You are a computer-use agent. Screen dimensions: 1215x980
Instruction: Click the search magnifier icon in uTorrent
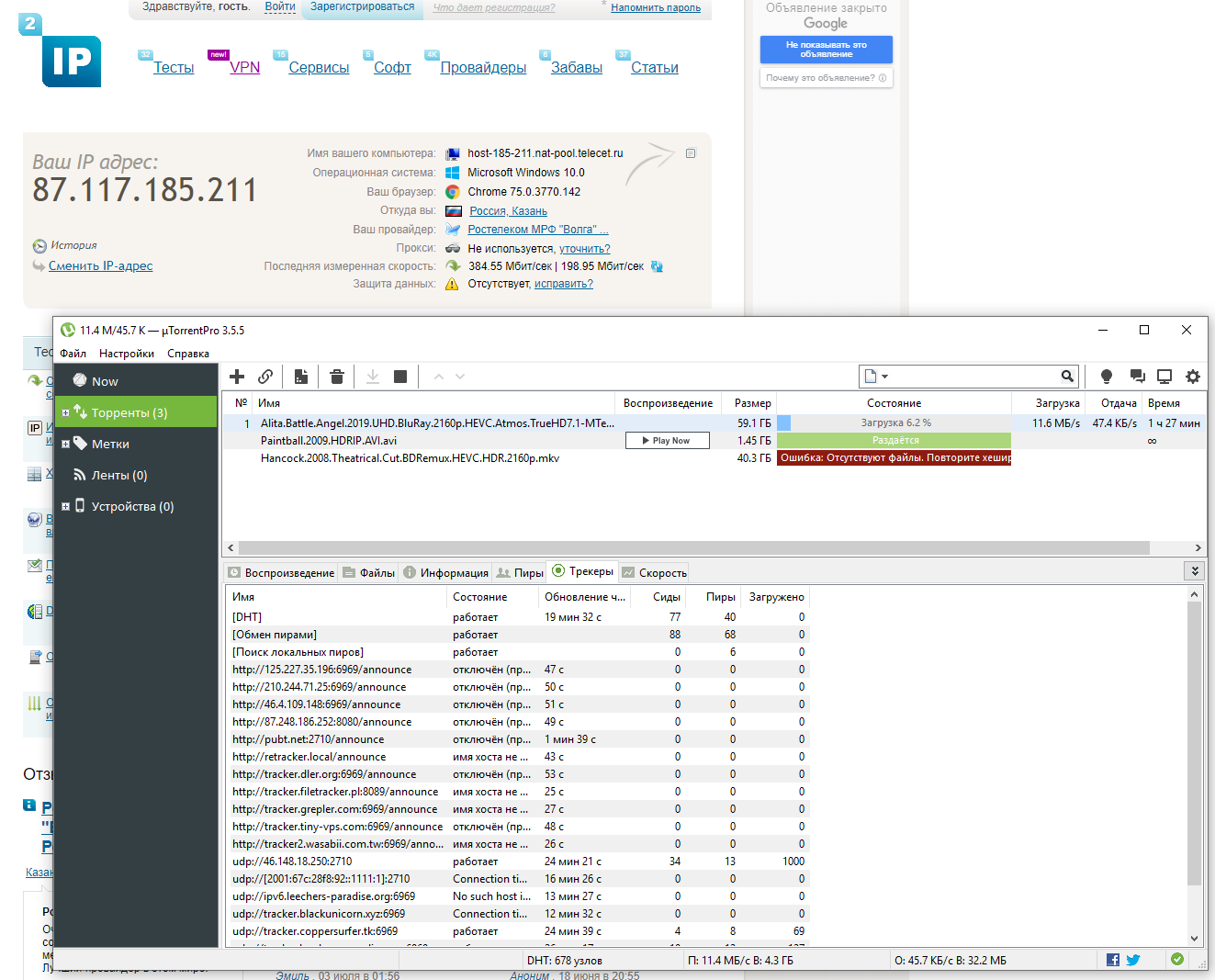1067,377
